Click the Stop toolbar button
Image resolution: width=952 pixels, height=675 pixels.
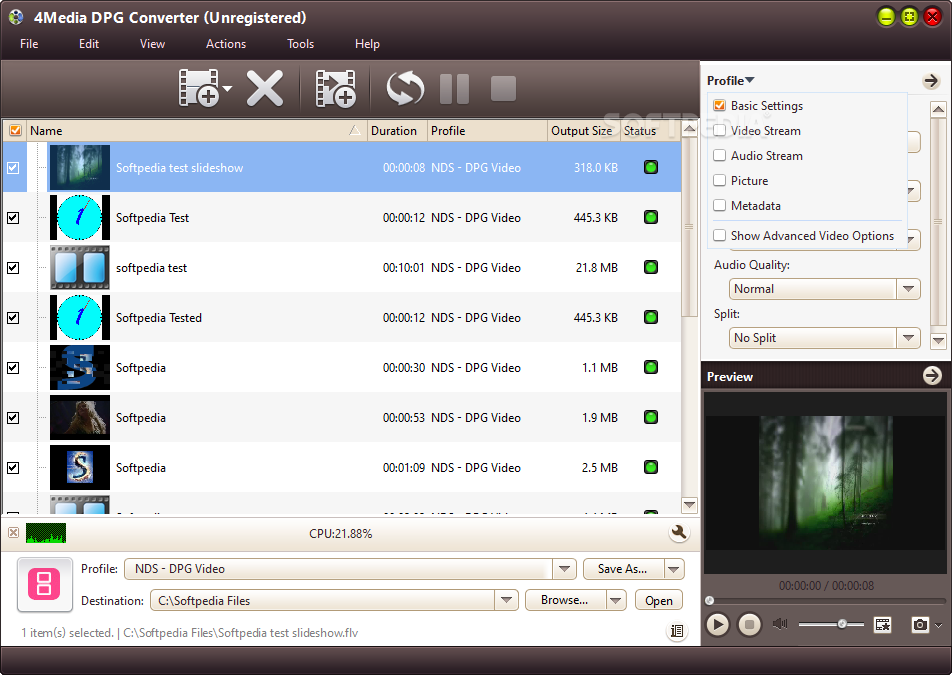point(503,89)
